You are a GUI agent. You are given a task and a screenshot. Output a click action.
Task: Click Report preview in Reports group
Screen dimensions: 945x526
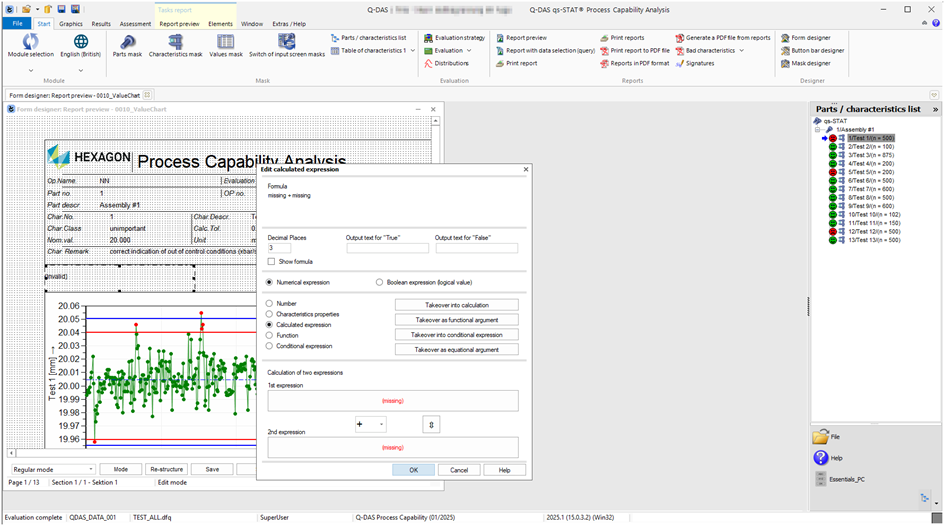522,38
